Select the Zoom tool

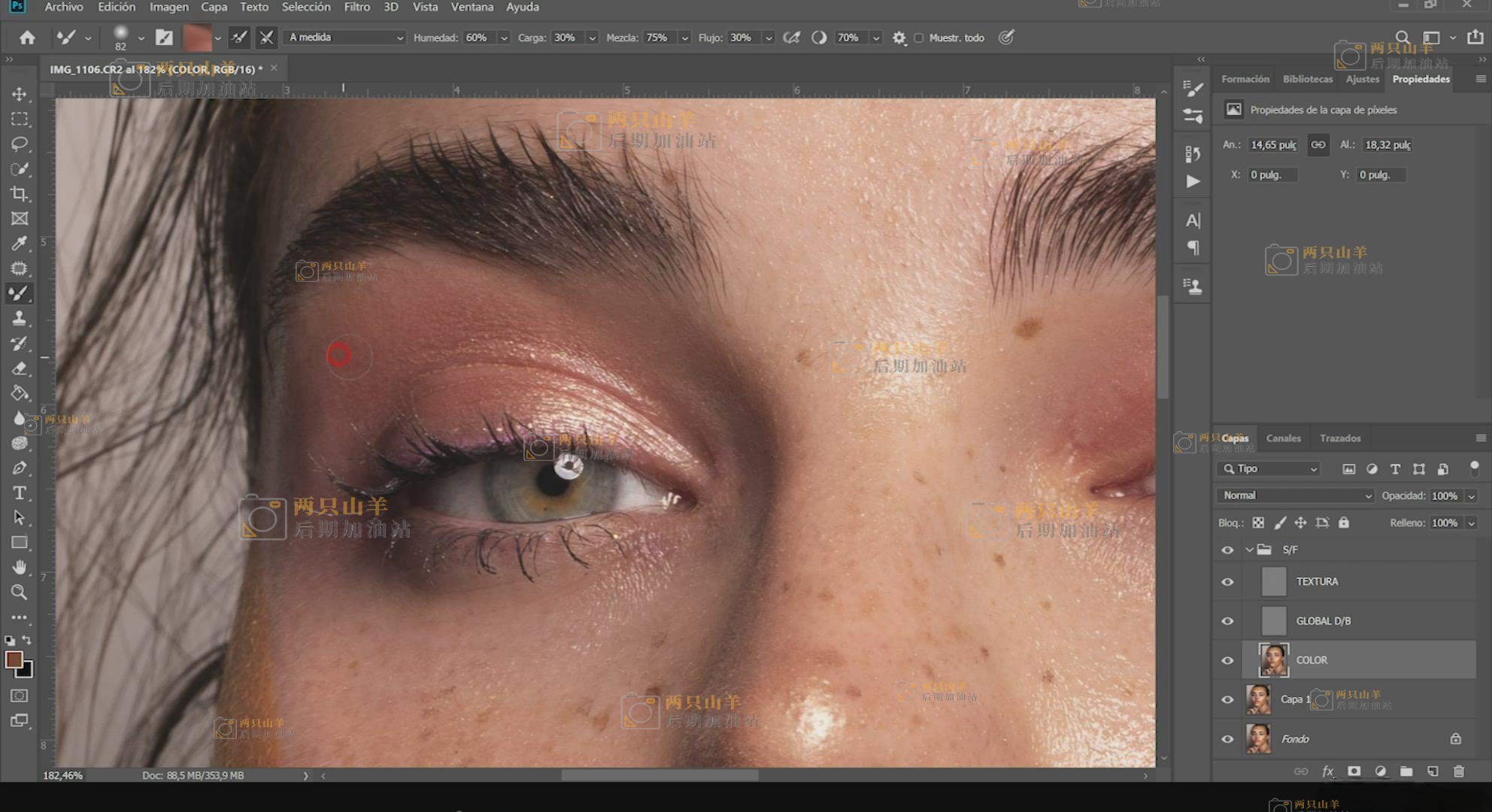[x=20, y=592]
